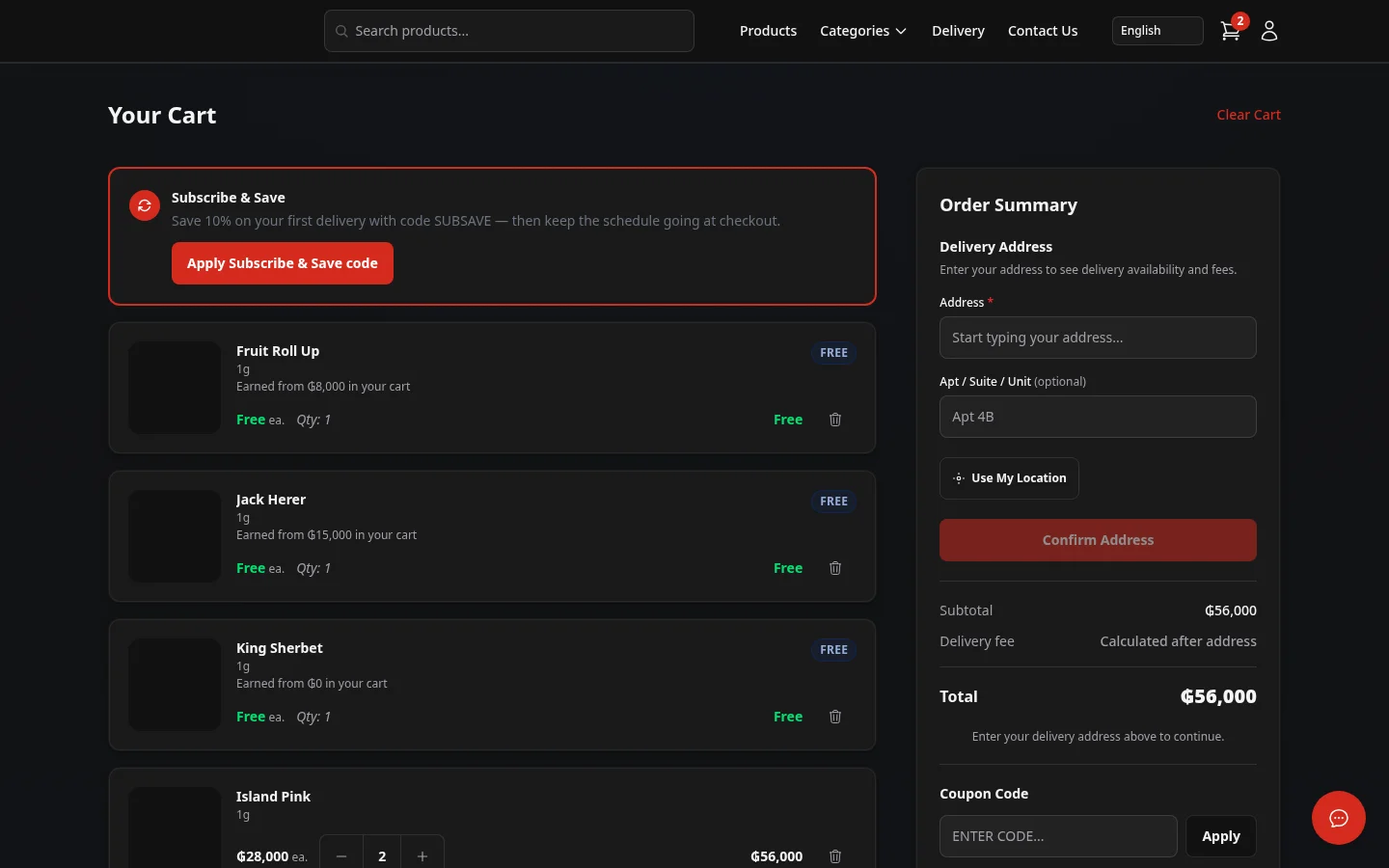1389x868 pixels.
Task: Open the Delivery menu item
Action: click(x=958, y=31)
